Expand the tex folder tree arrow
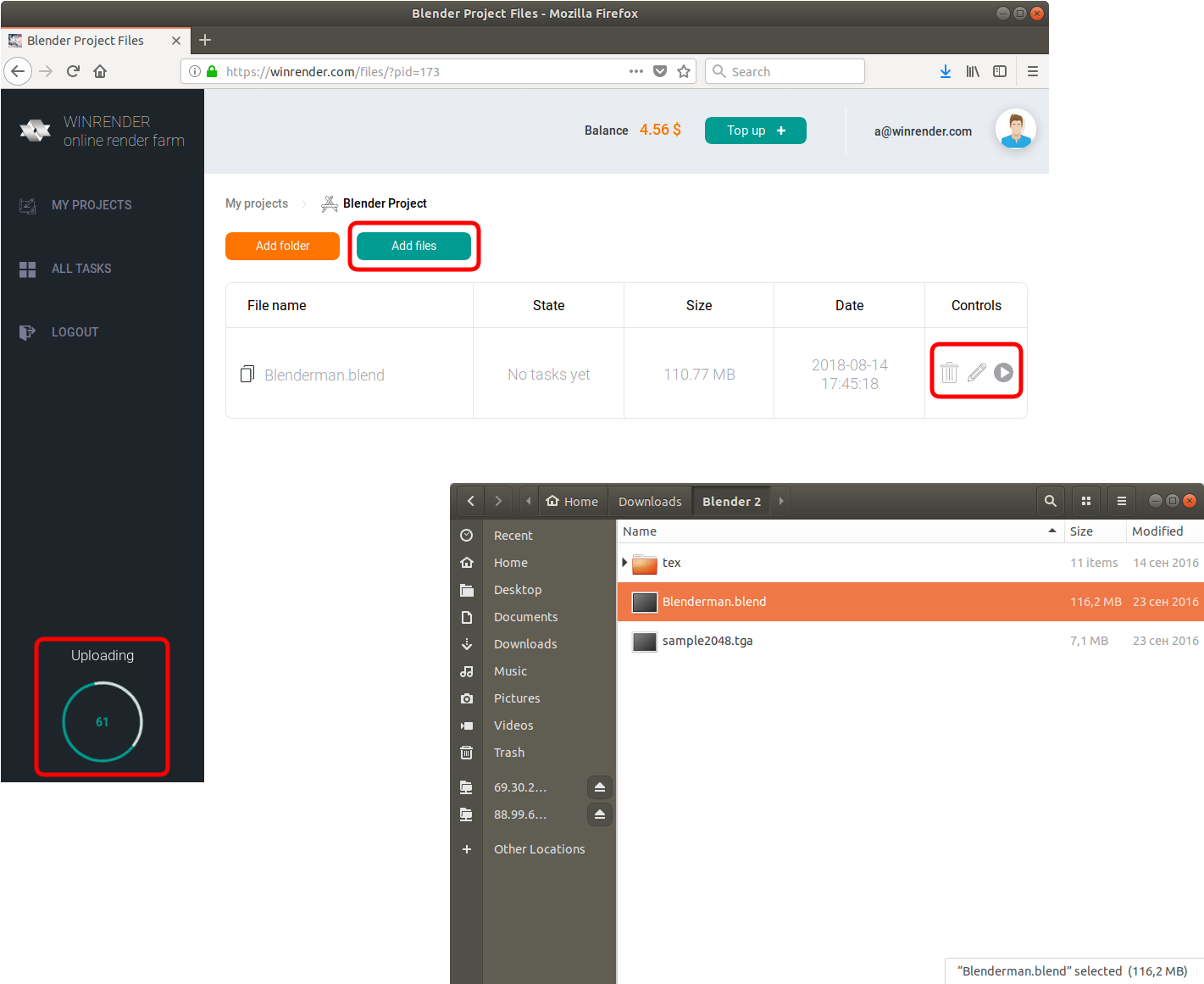This screenshot has height=984, width=1204. point(624,563)
